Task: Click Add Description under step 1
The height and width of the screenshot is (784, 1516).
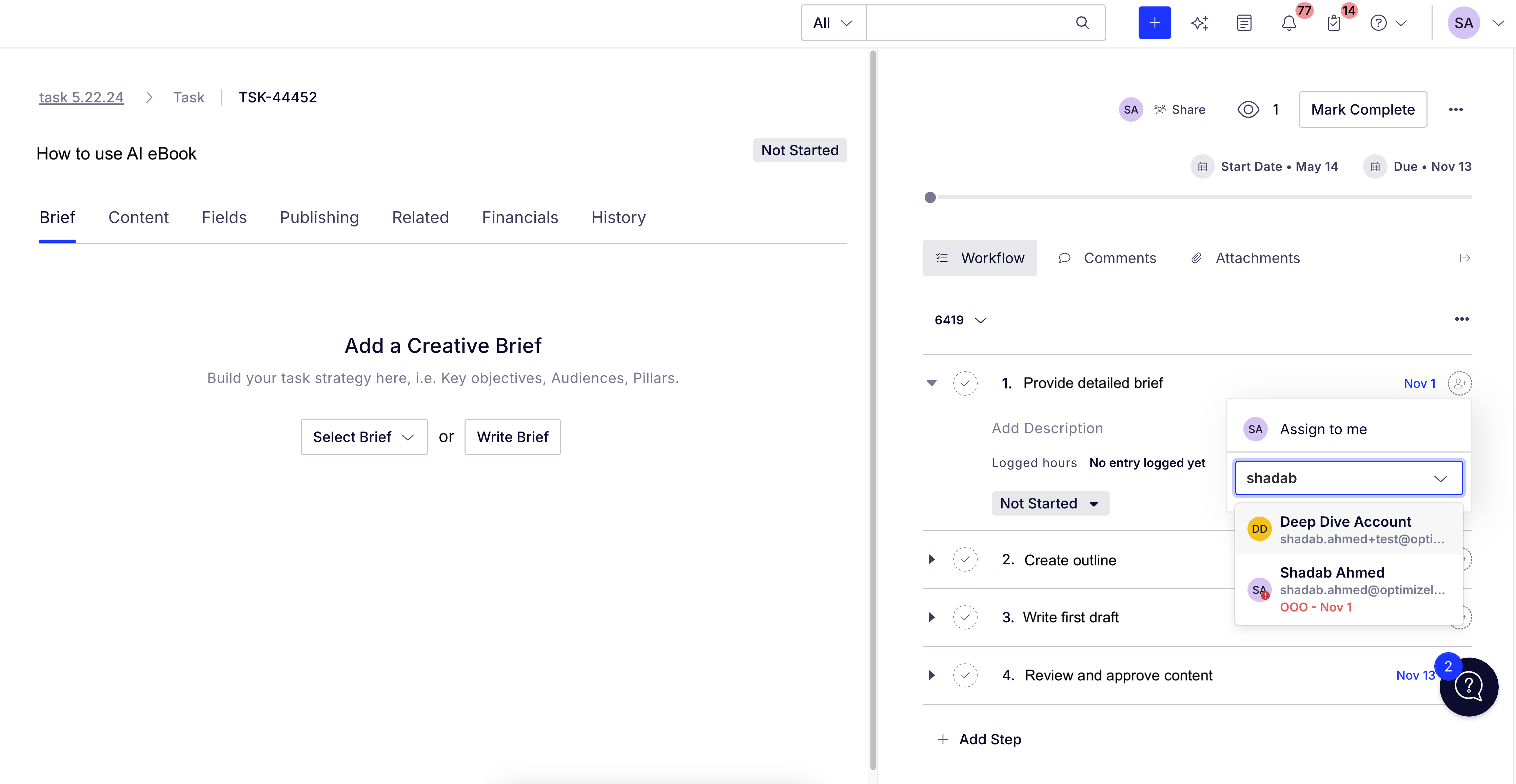Action: click(1047, 428)
